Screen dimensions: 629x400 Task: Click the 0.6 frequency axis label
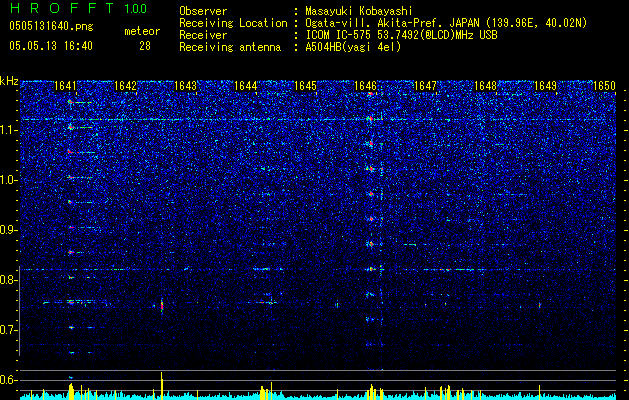8,380
